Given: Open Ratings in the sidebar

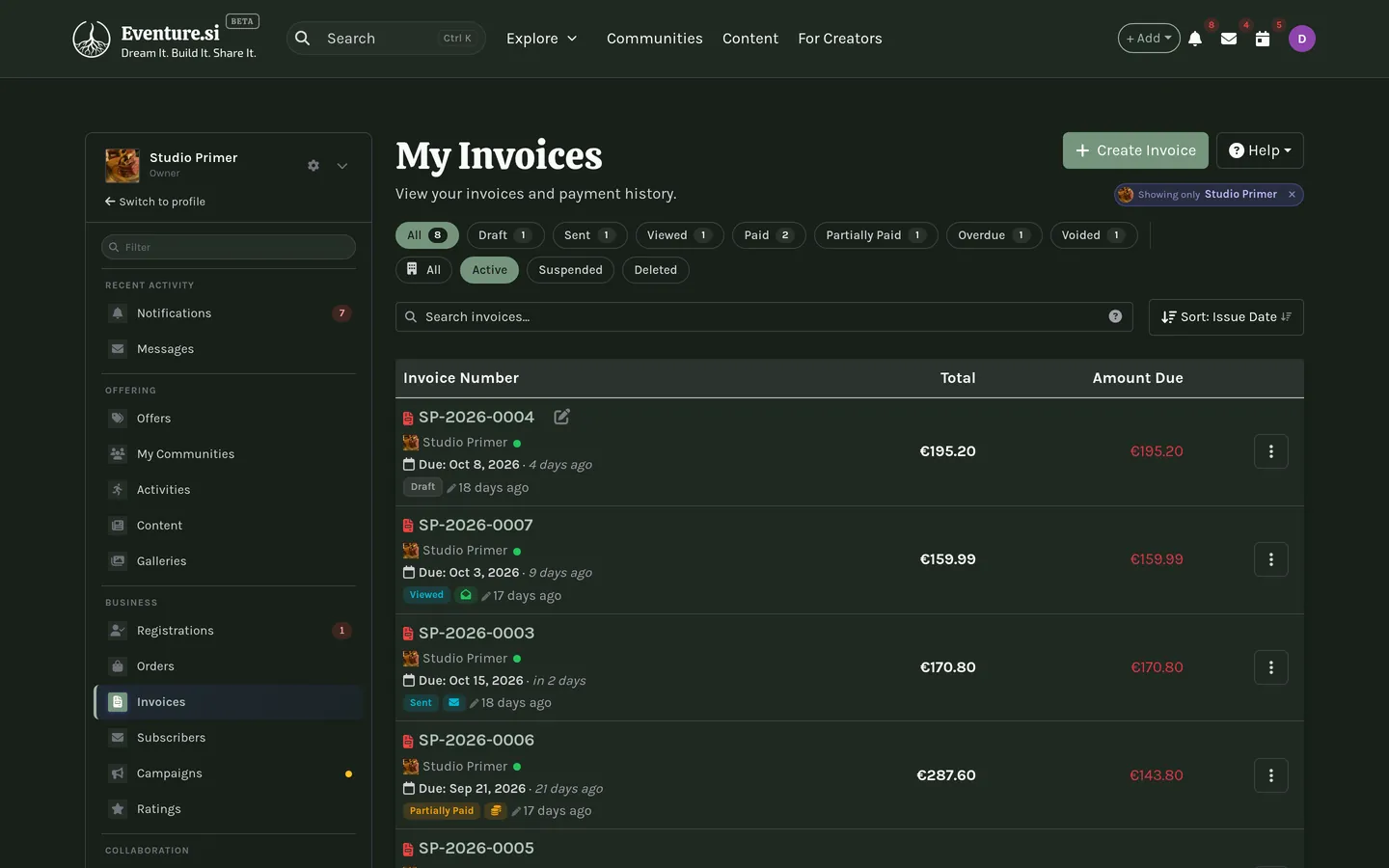Looking at the screenshot, I should [x=229, y=809].
